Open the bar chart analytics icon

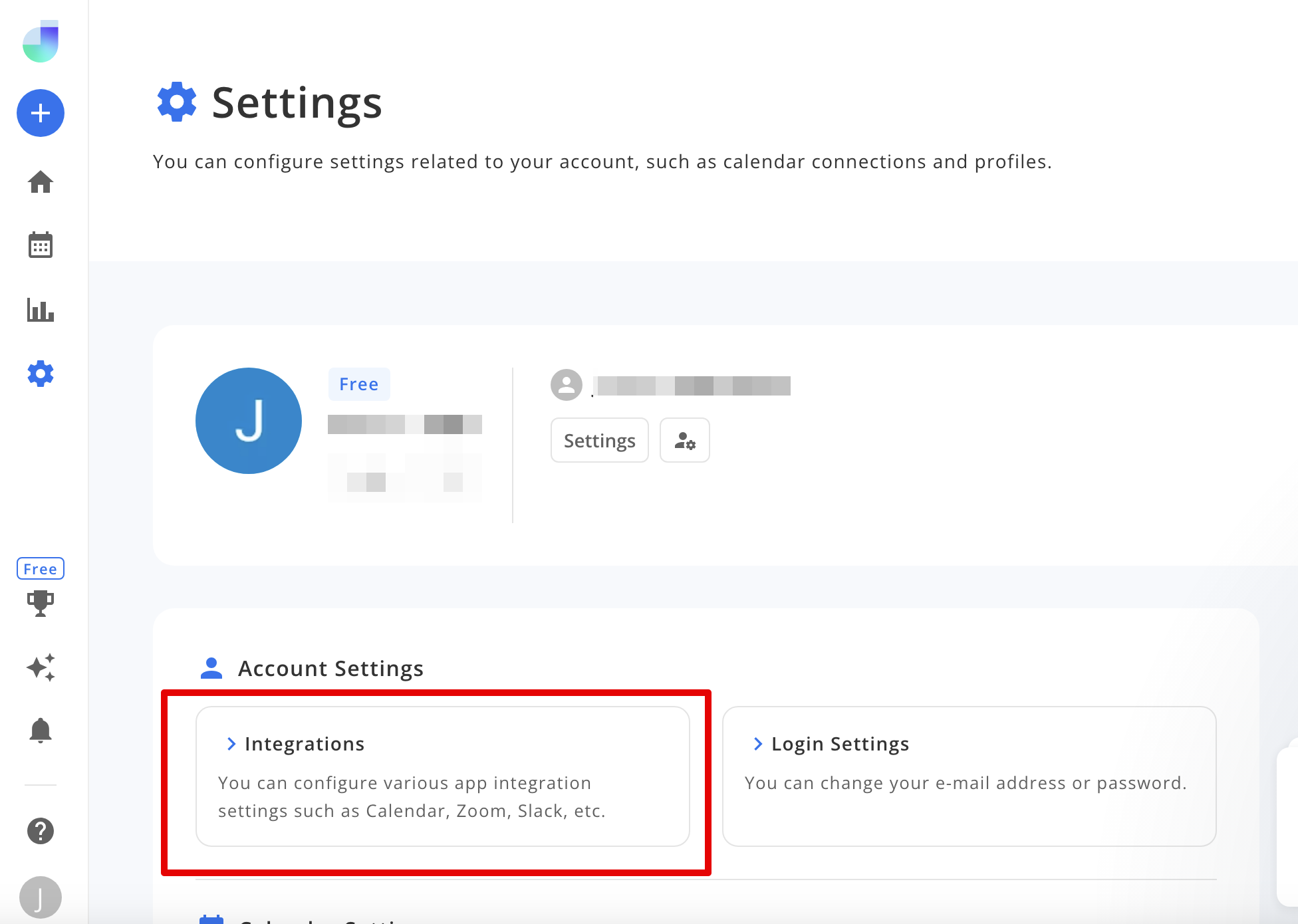point(41,310)
